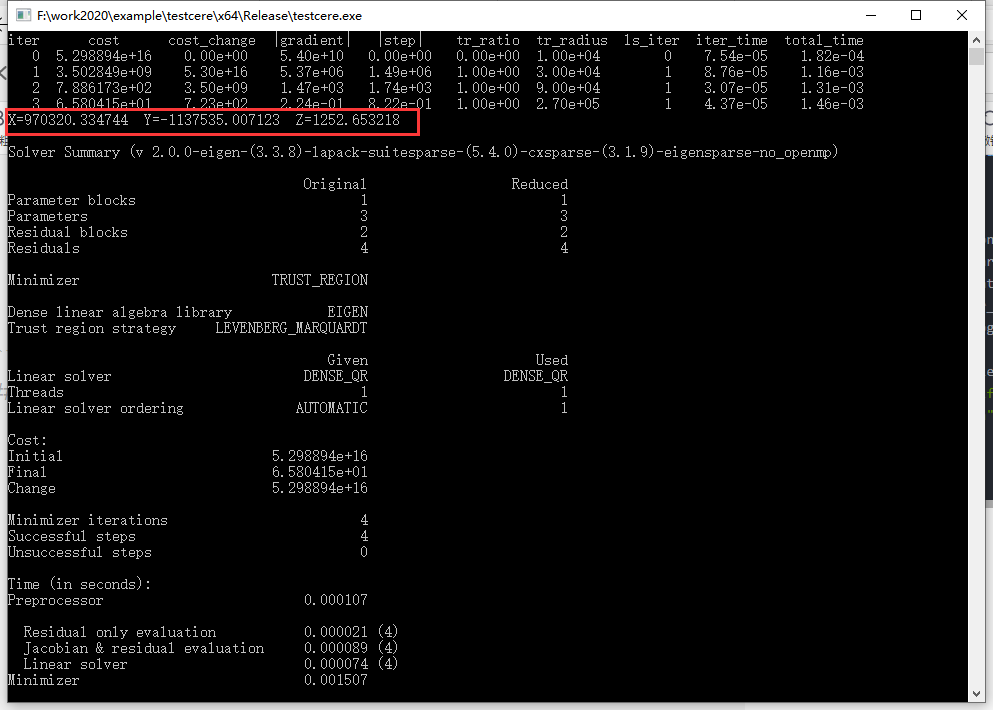Click the Solver Summary version line
Screen dimensions: 993x710
(x=423, y=152)
